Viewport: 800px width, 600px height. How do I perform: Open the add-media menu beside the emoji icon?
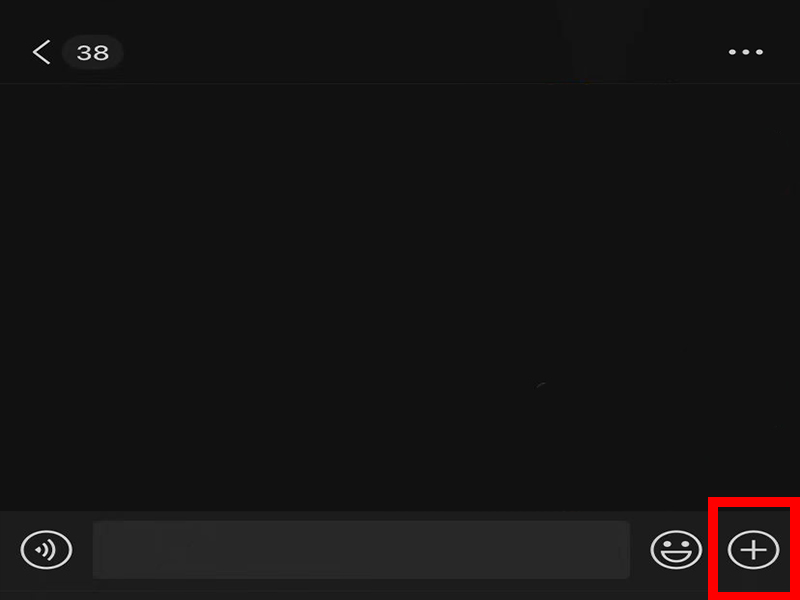pos(754,549)
